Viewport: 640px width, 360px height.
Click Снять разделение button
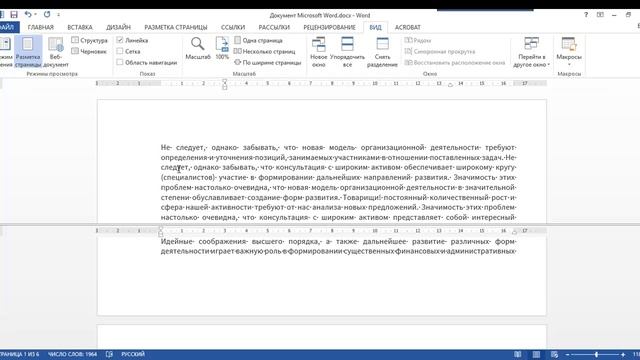coord(382,52)
